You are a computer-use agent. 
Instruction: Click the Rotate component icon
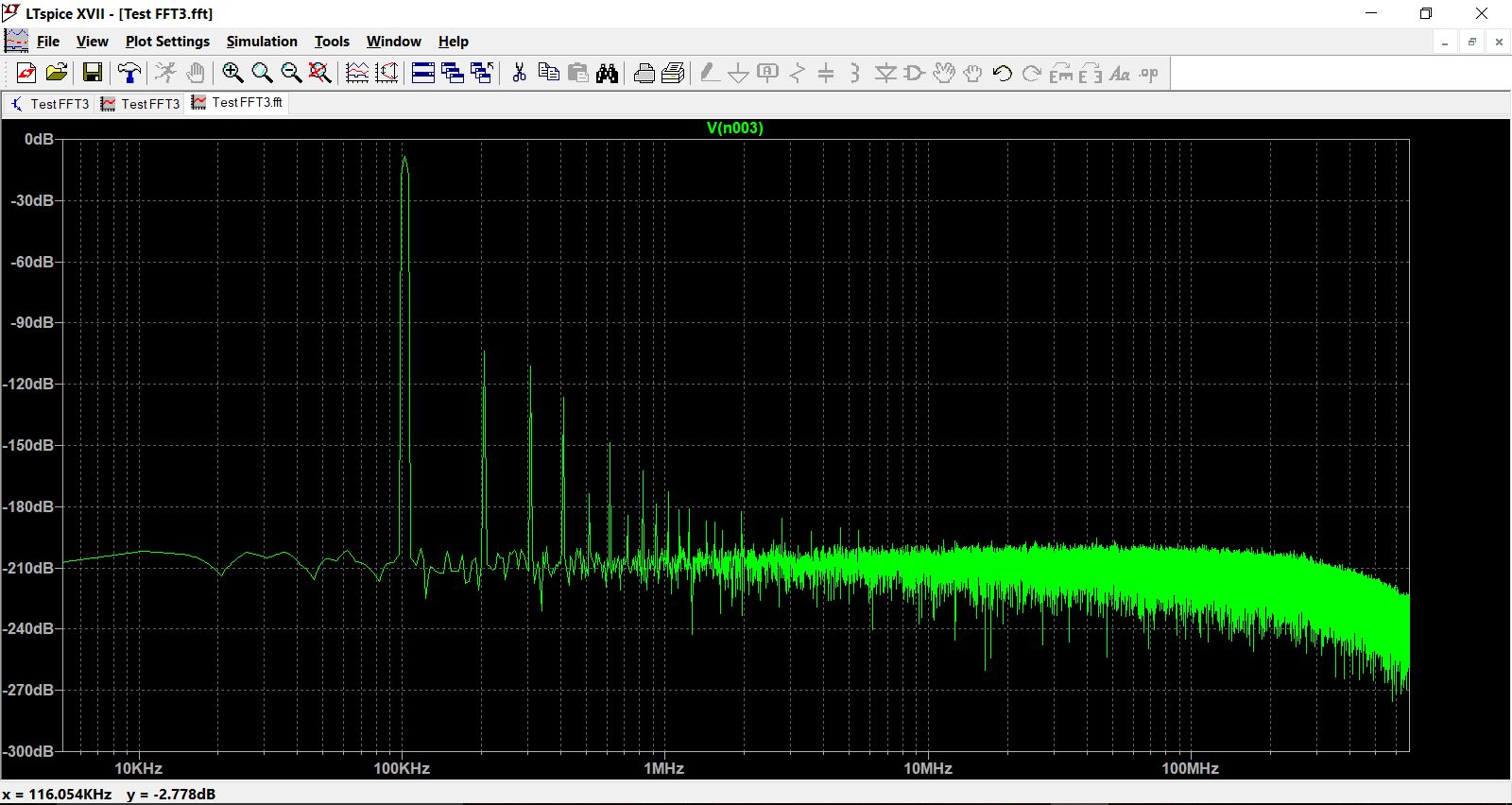point(1061,73)
